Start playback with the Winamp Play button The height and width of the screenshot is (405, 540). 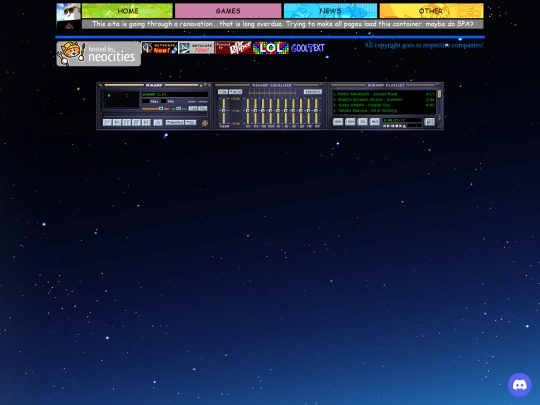tap(117, 122)
